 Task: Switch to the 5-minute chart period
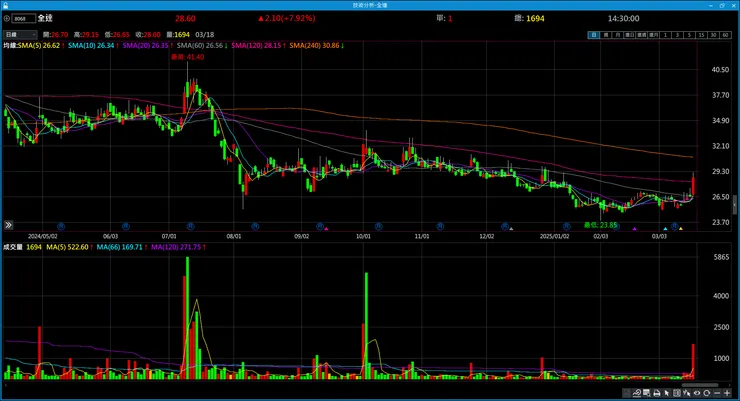690,35
